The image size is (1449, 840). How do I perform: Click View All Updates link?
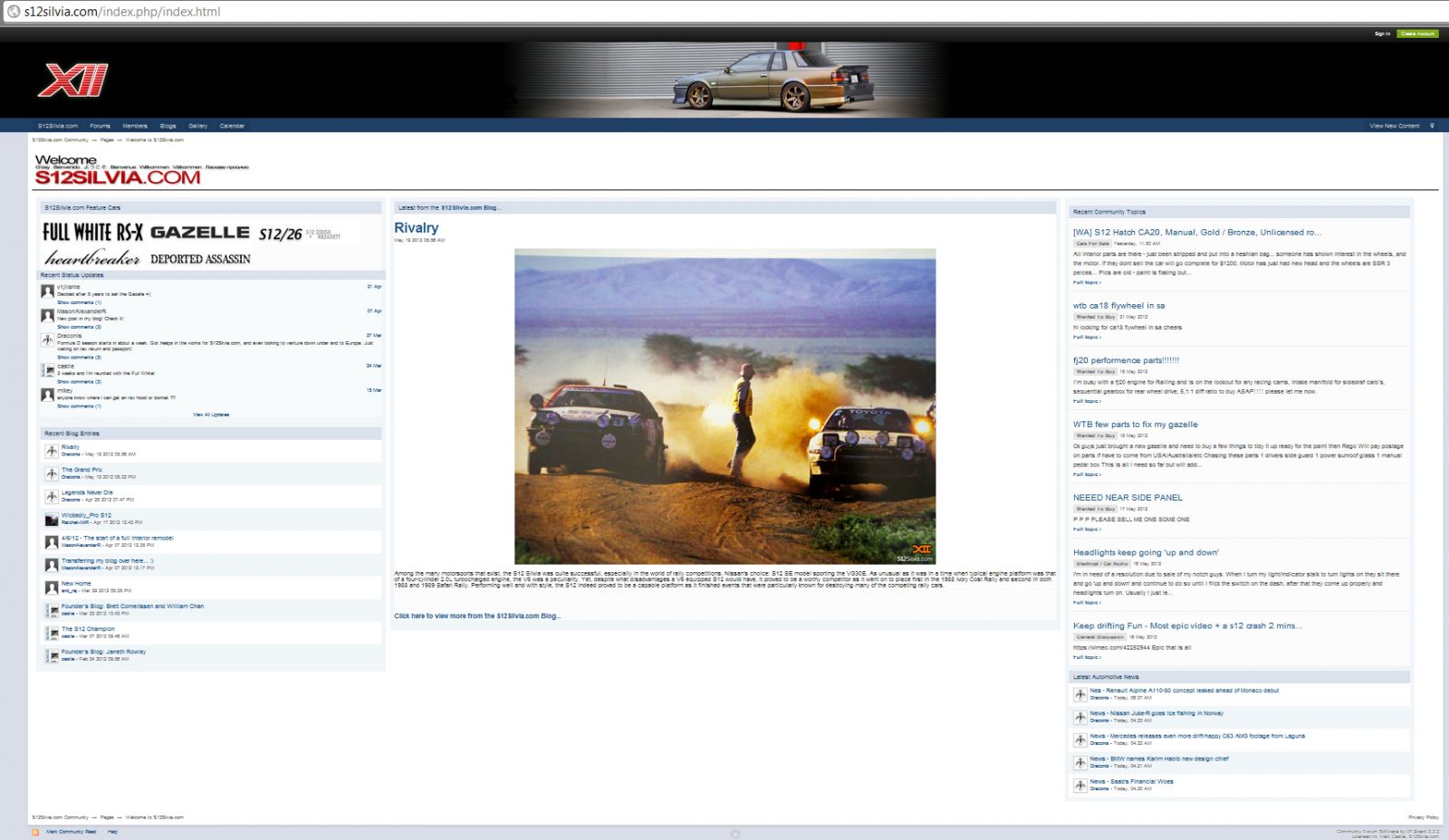[211, 415]
